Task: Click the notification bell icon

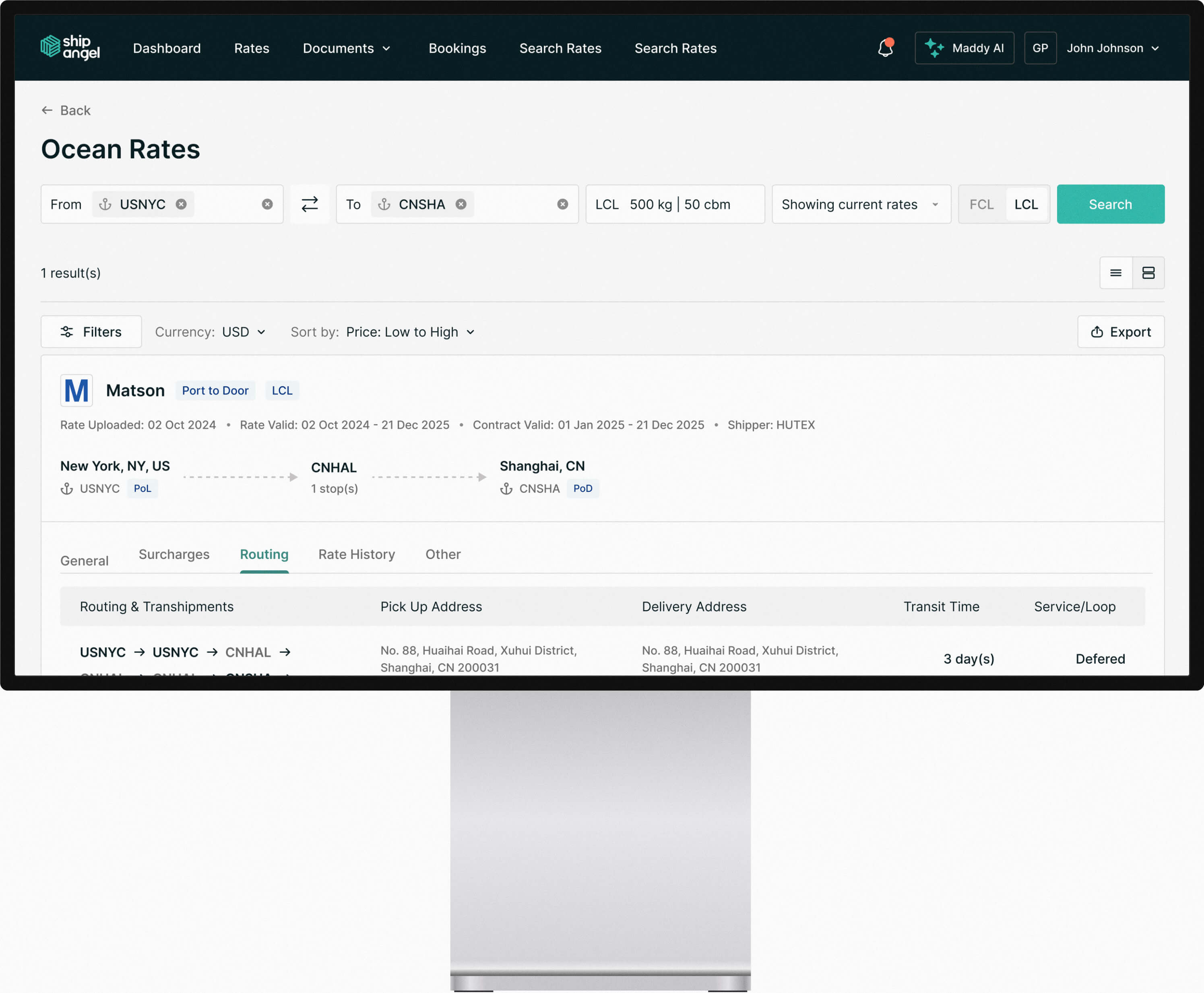Action: click(x=885, y=48)
